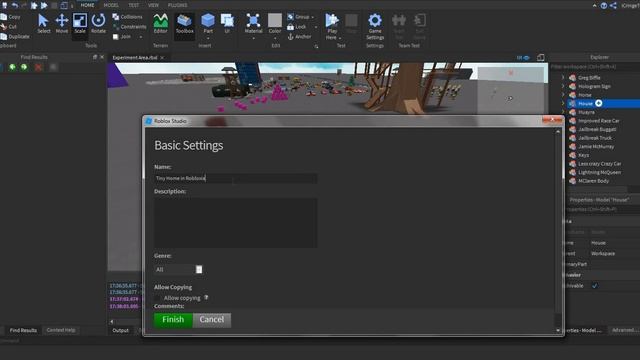Expand the Greg Biffle tree item

563,77
